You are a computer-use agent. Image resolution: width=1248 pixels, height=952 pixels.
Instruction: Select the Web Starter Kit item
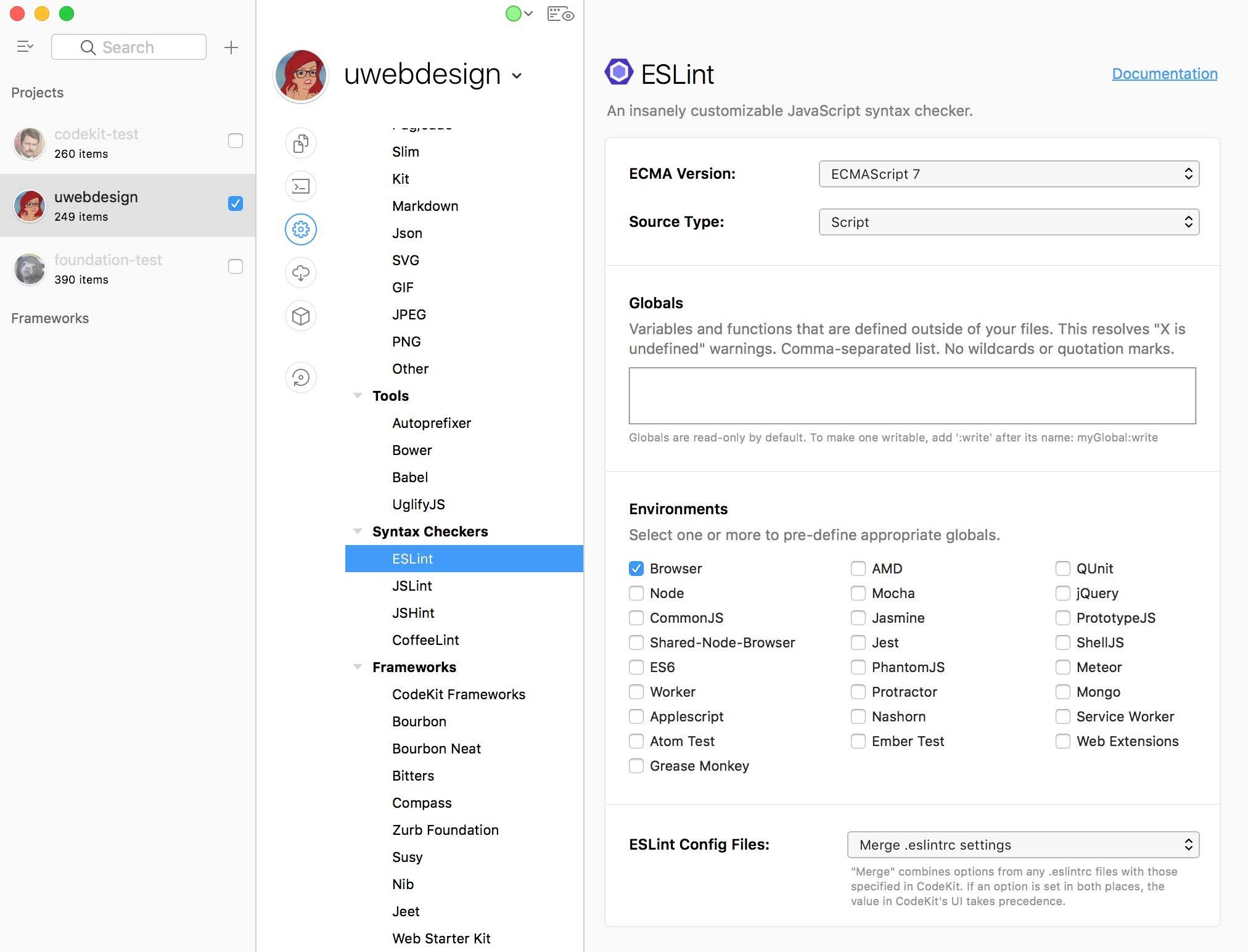(441, 938)
